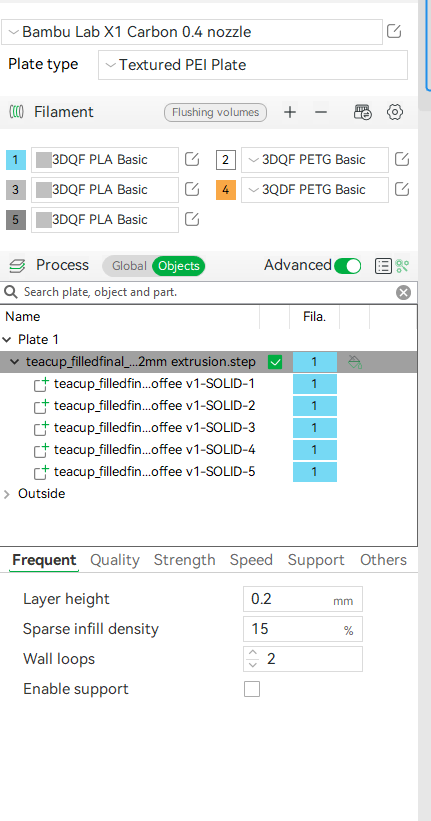Add a new filament slot
This screenshot has width=431, height=821.
pos(290,112)
